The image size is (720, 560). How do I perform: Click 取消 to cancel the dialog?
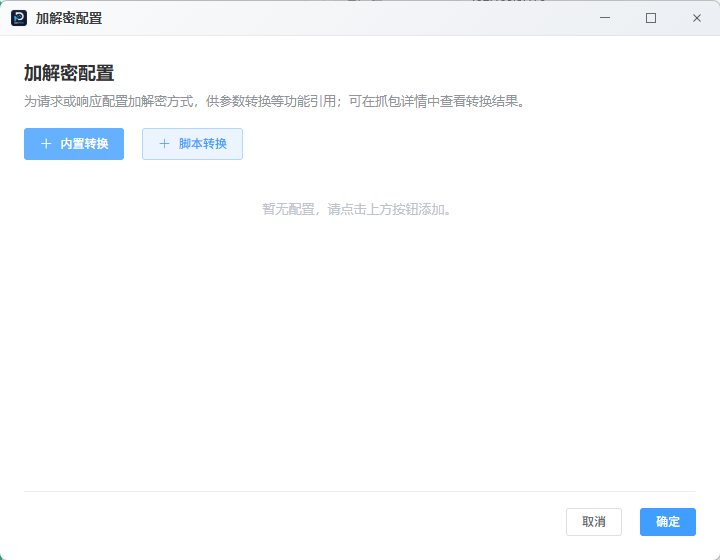pos(594,522)
